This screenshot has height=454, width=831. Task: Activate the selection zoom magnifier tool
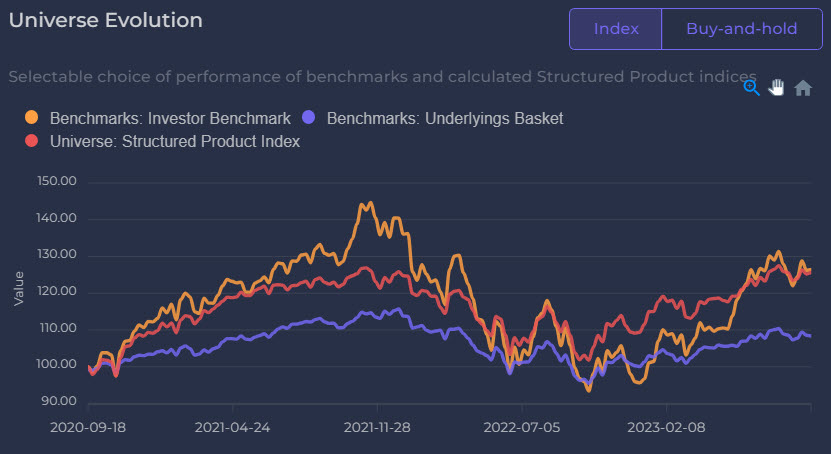coord(752,88)
